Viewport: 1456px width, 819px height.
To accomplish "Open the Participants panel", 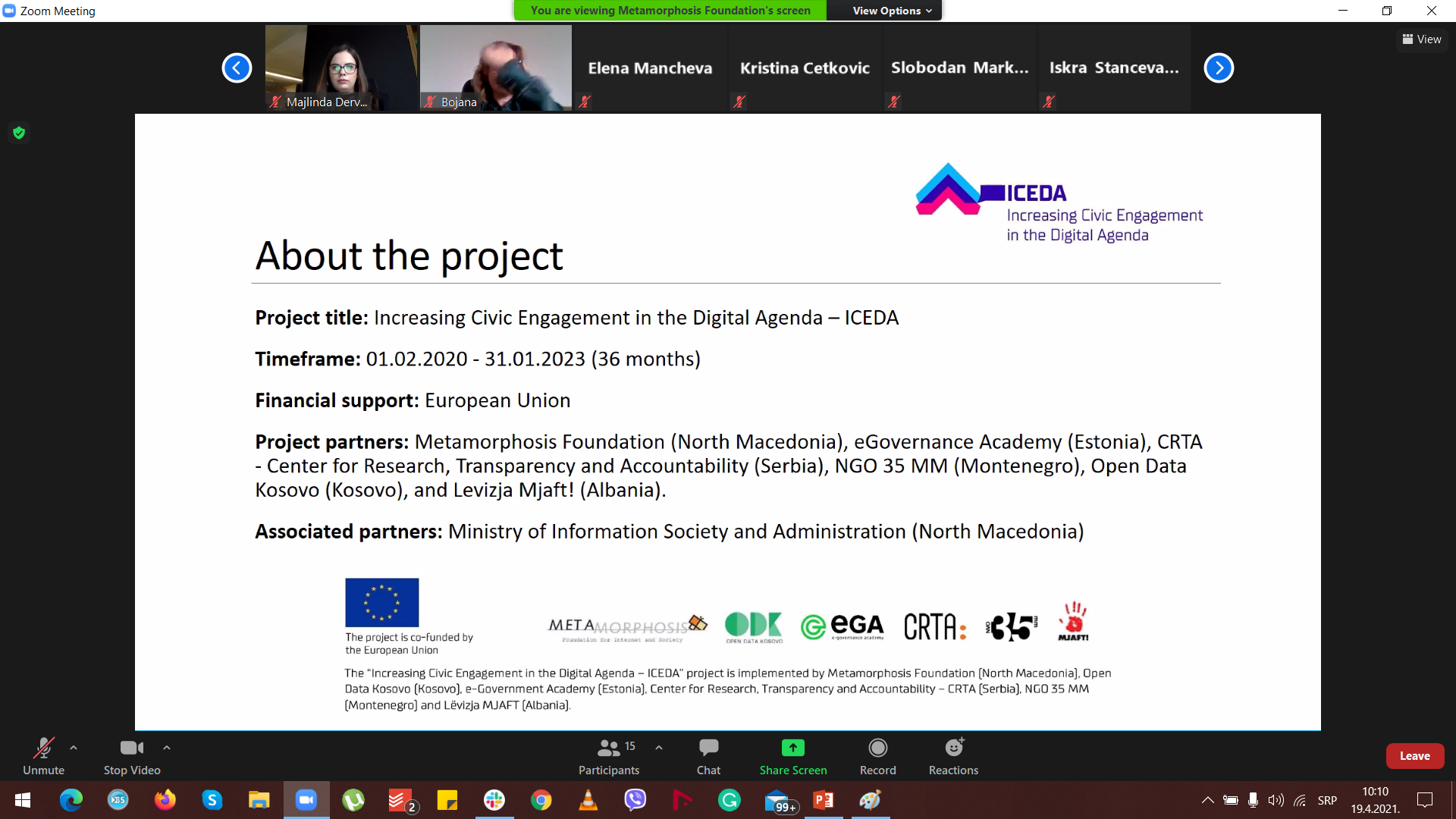I will (x=609, y=756).
